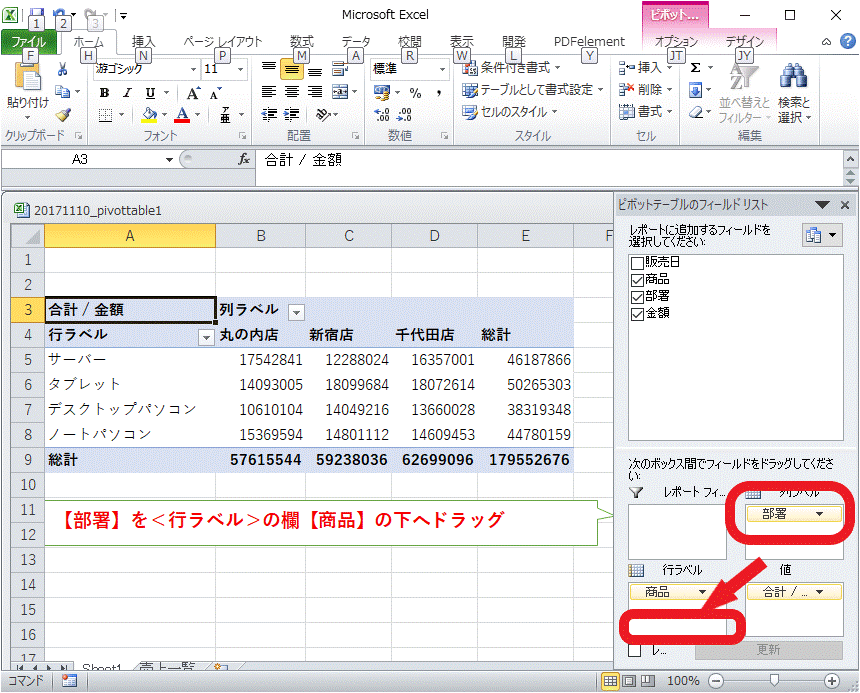The width and height of the screenshot is (860, 693).
Task: Click the AutoSum sigma icon
Action: (x=696, y=68)
